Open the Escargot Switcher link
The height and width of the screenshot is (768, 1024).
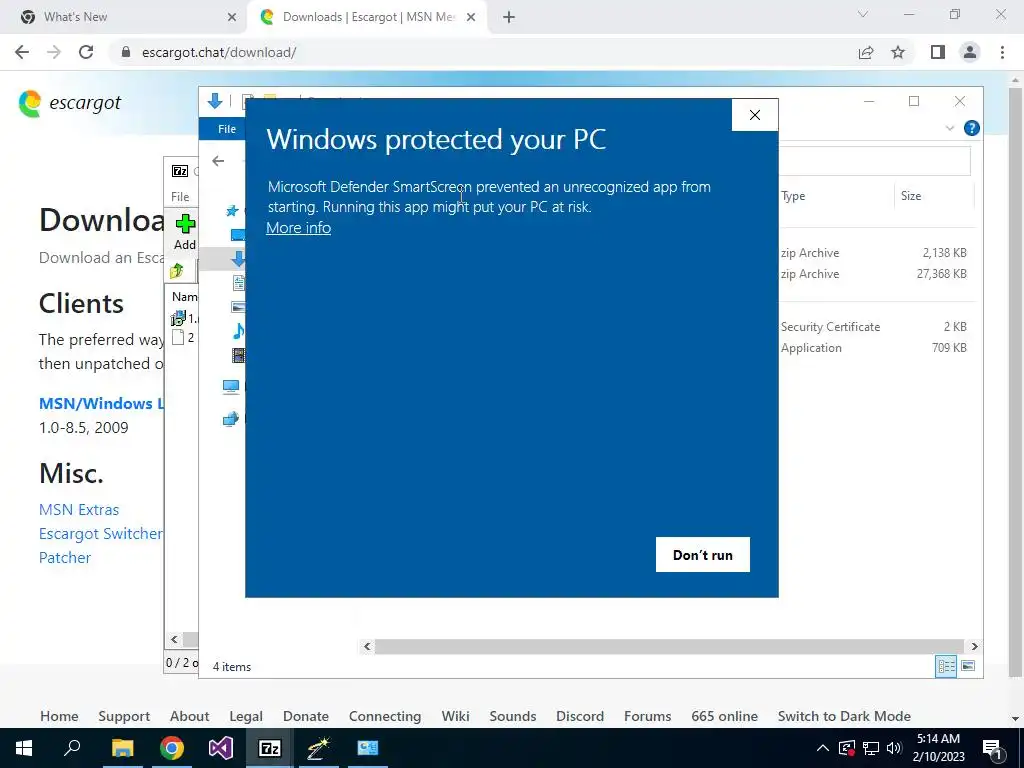(101, 534)
